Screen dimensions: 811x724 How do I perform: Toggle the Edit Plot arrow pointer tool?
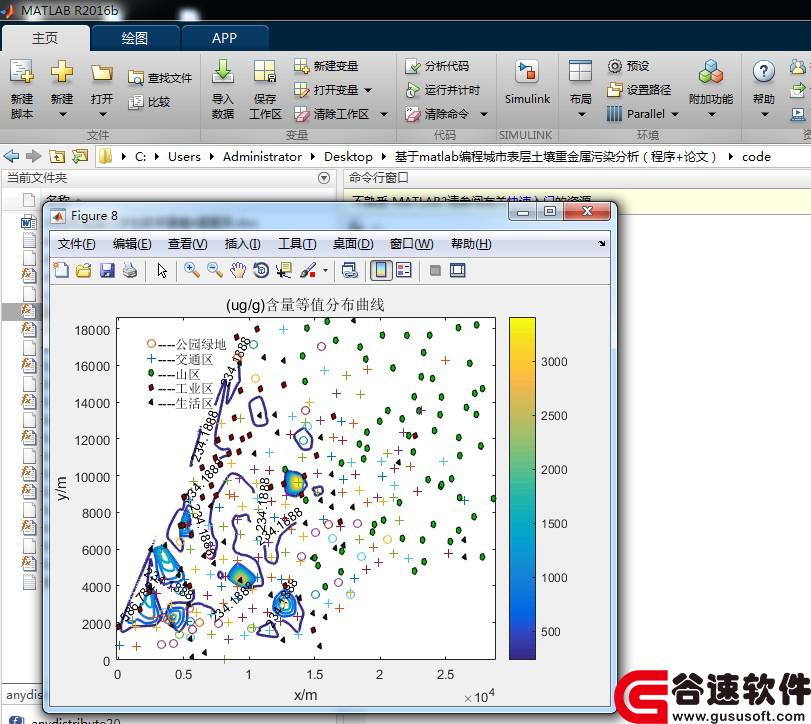coord(162,270)
